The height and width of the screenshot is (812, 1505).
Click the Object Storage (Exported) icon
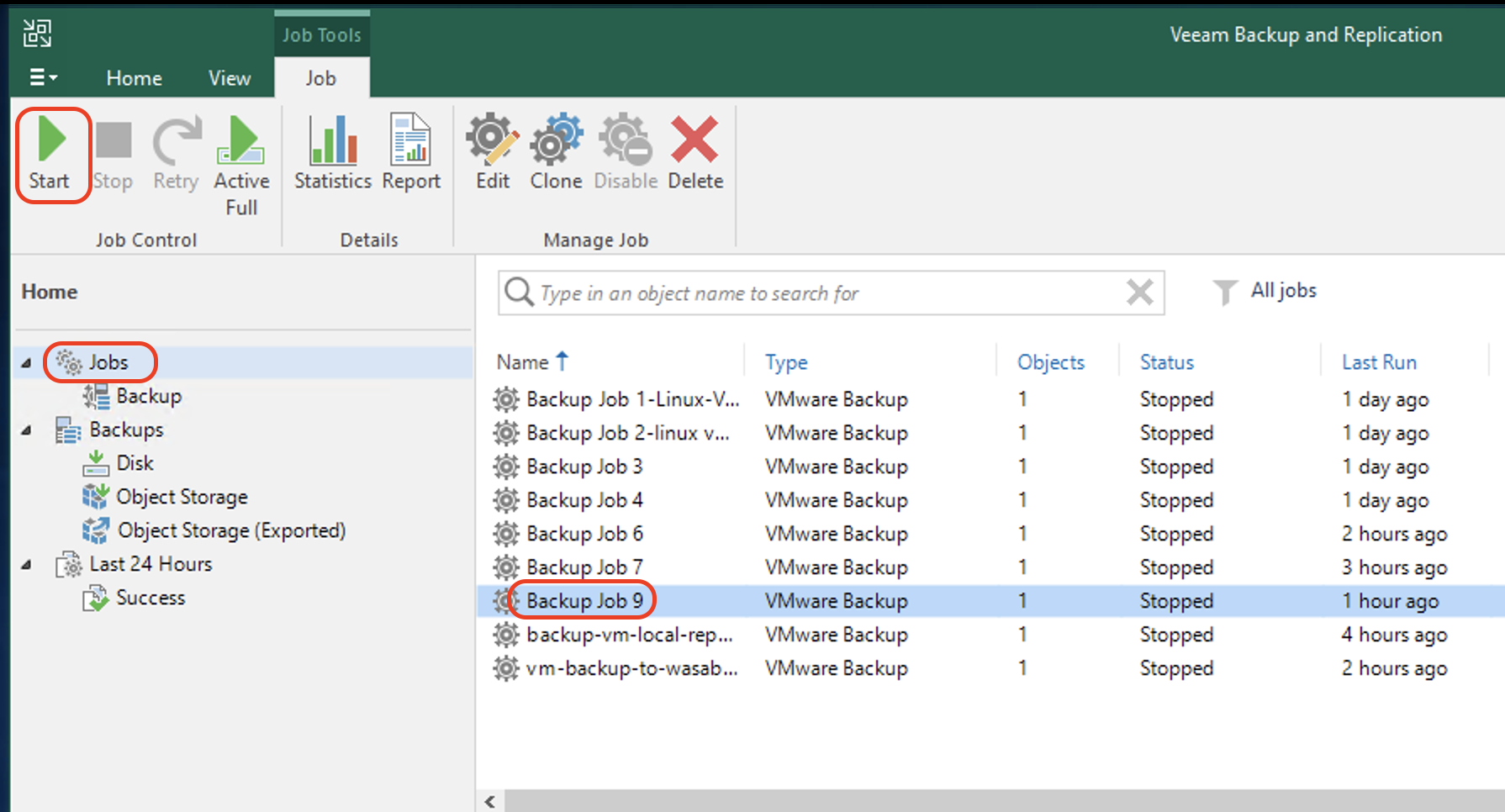click(96, 530)
